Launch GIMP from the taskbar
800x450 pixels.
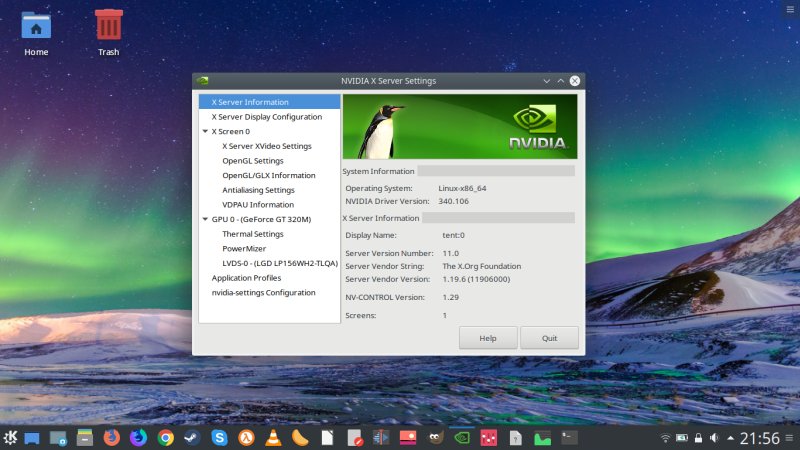[x=435, y=438]
